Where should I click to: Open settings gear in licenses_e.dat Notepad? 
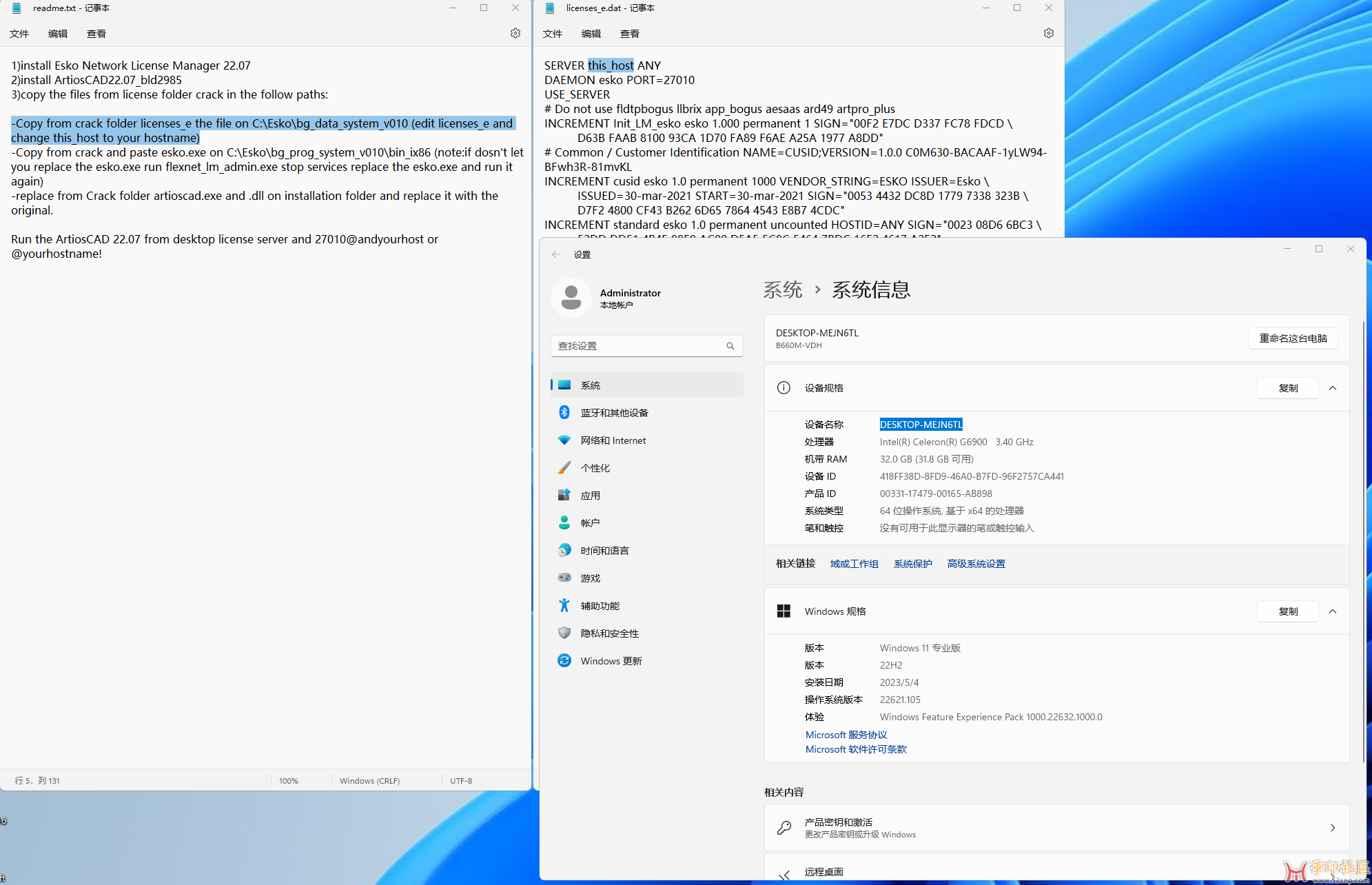[x=1048, y=33]
